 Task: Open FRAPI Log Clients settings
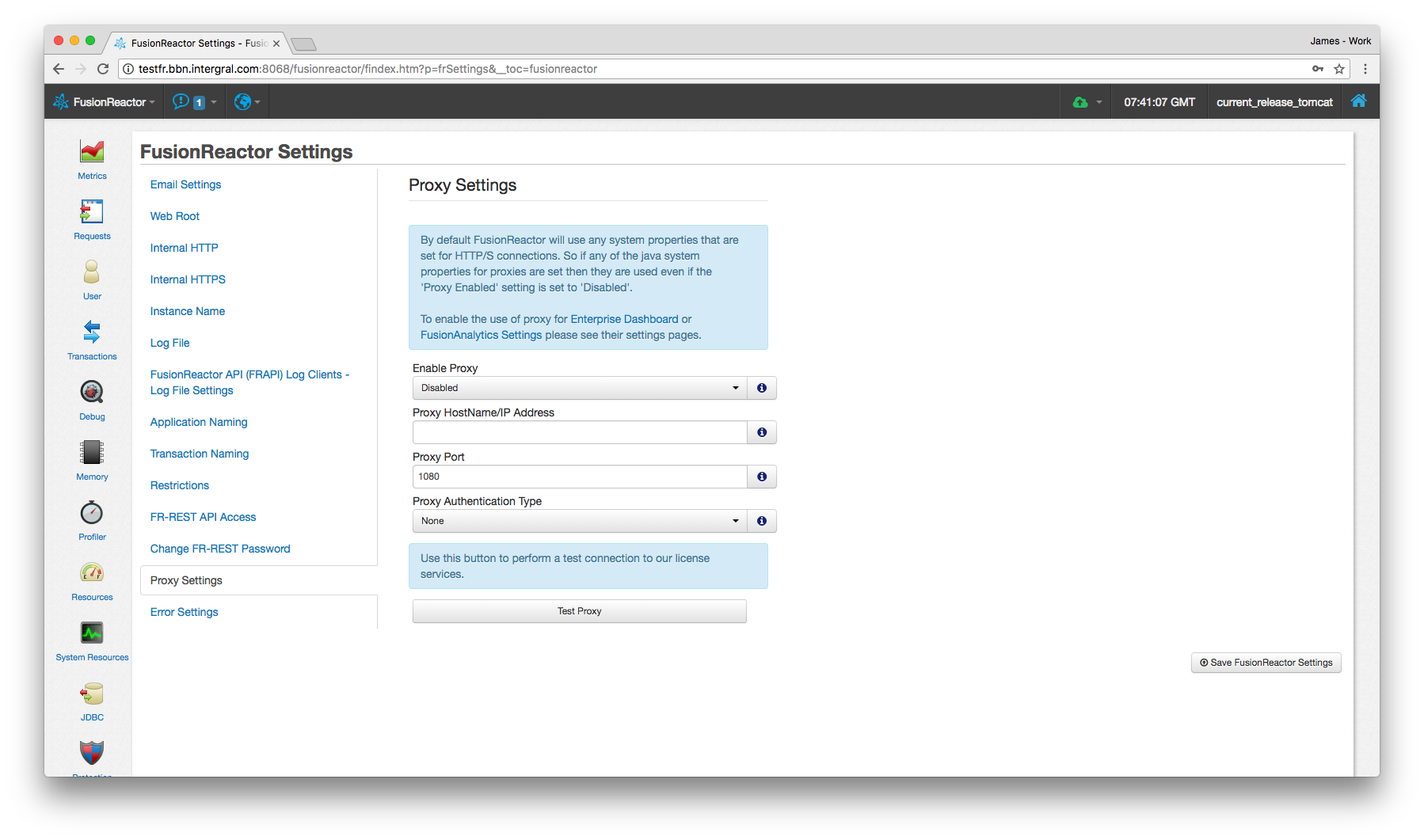[249, 382]
